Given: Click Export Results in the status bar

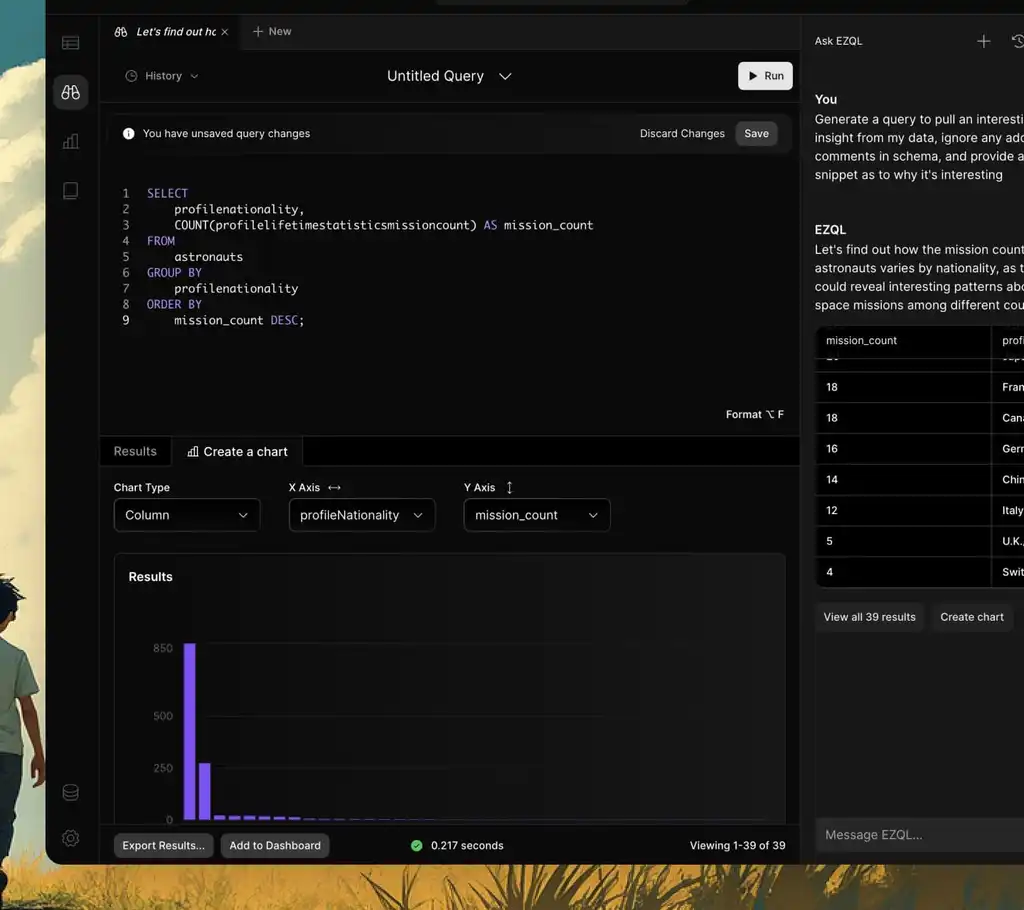Looking at the screenshot, I should tap(163, 845).
